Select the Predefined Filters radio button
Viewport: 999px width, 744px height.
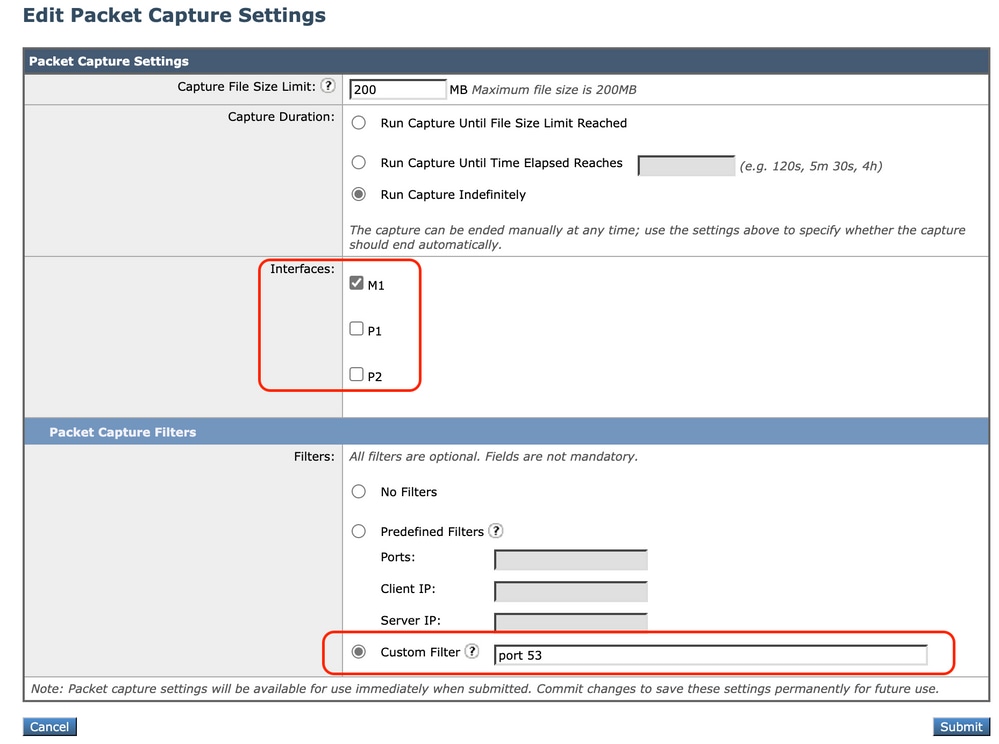point(359,531)
